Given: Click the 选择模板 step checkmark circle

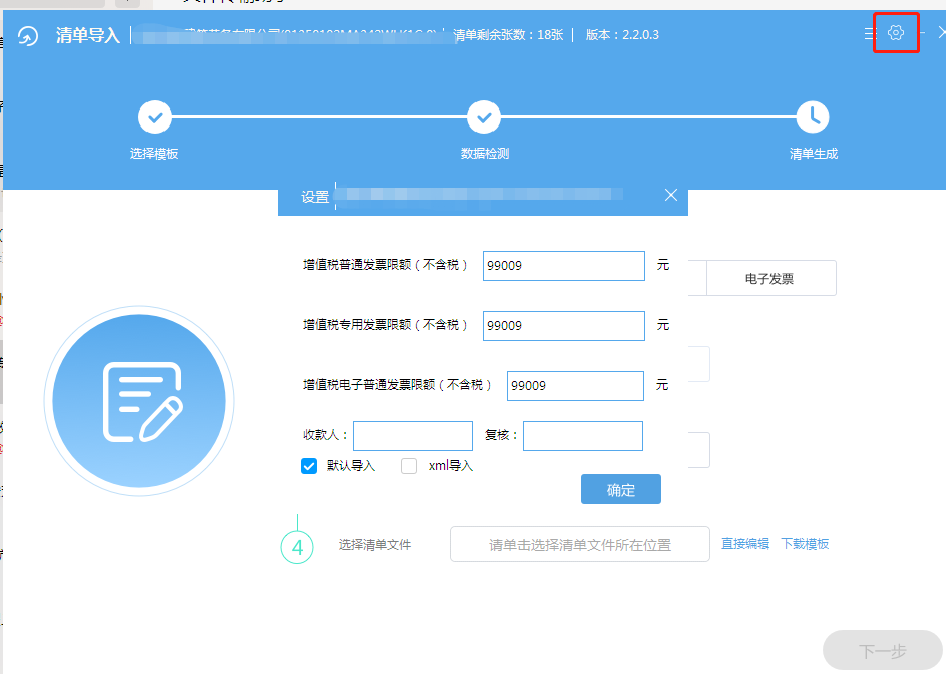Looking at the screenshot, I should (x=155, y=117).
